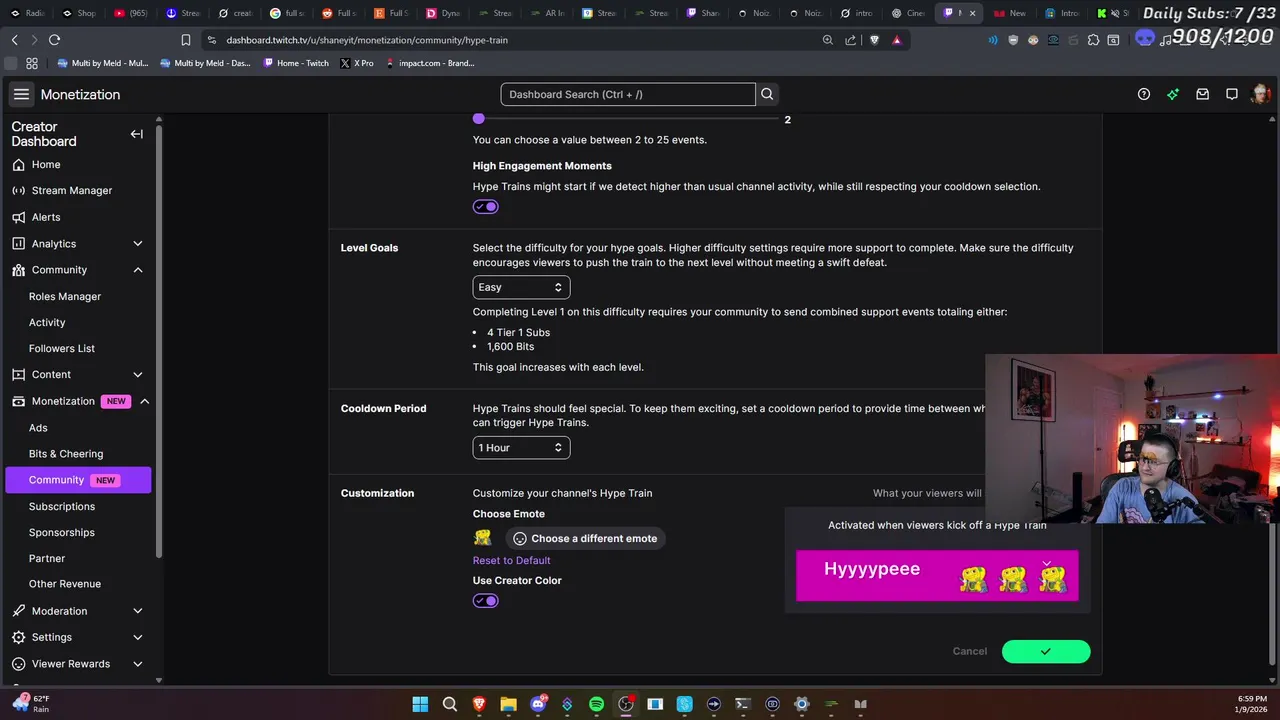
Task: Click the green save checkmark button
Action: pyautogui.click(x=1046, y=651)
